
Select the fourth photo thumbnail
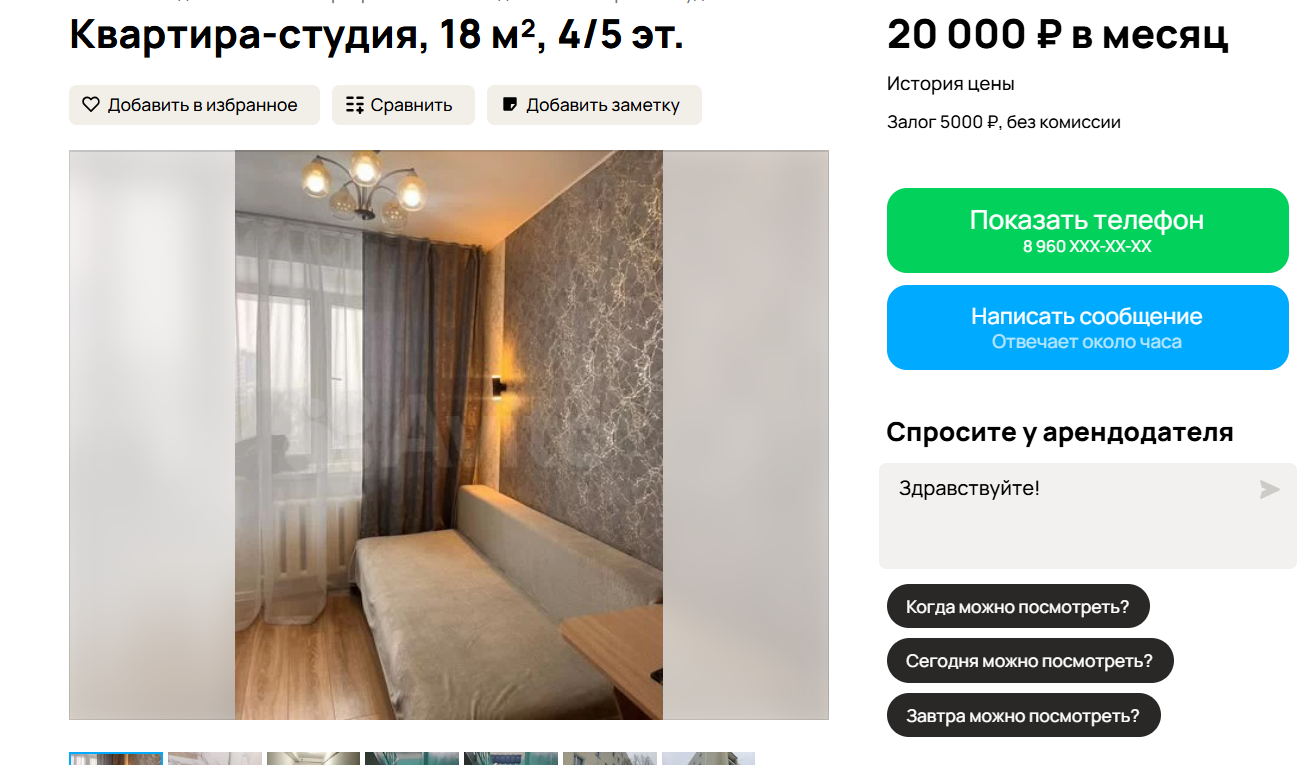click(412, 759)
